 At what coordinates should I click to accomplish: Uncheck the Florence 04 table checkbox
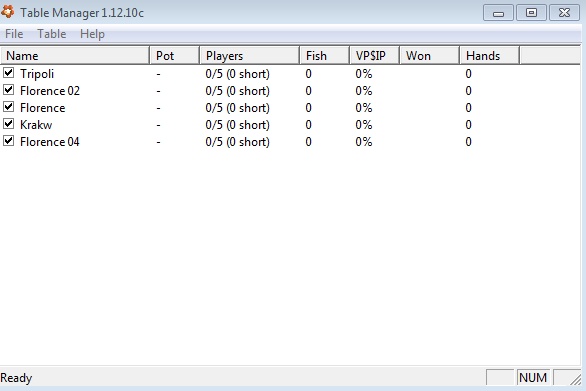(9, 141)
